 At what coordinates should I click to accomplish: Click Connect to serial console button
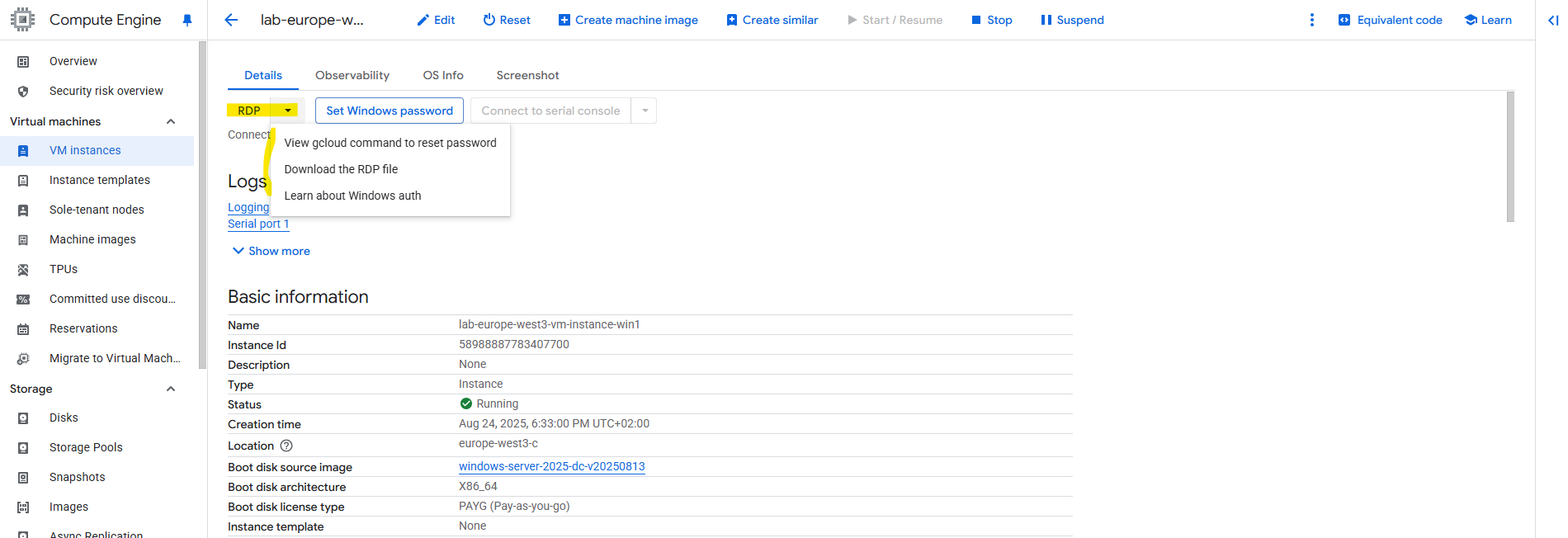pos(550,111)
